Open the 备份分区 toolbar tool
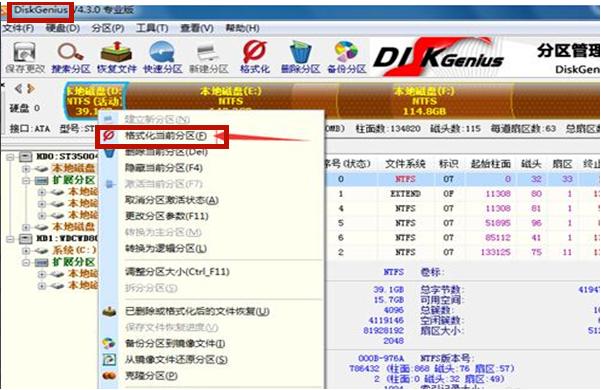Screen dimensions: 601x390 pos(346,57)
